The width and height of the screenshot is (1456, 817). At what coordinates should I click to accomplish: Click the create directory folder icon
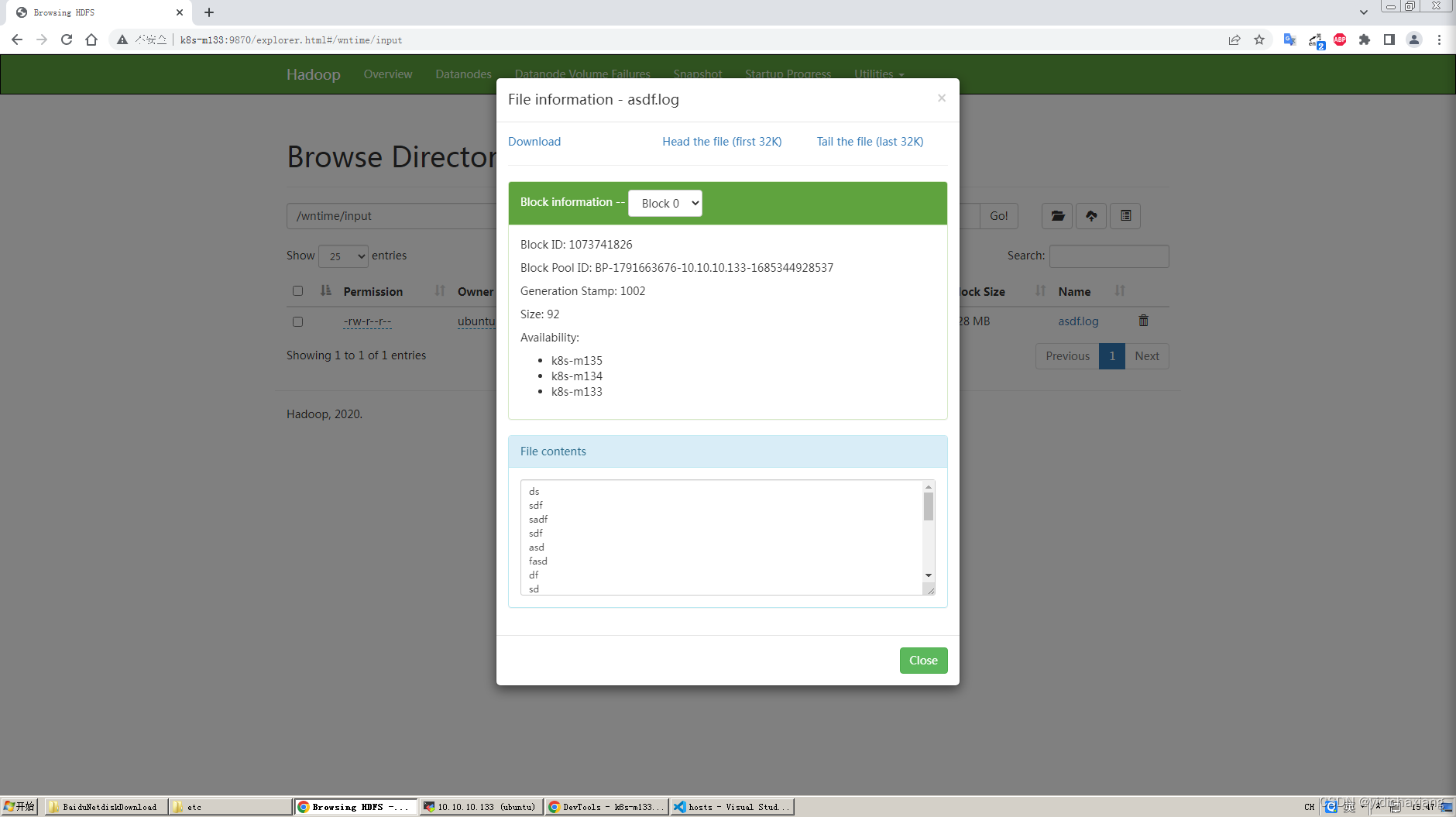[x=1057, y=216]
